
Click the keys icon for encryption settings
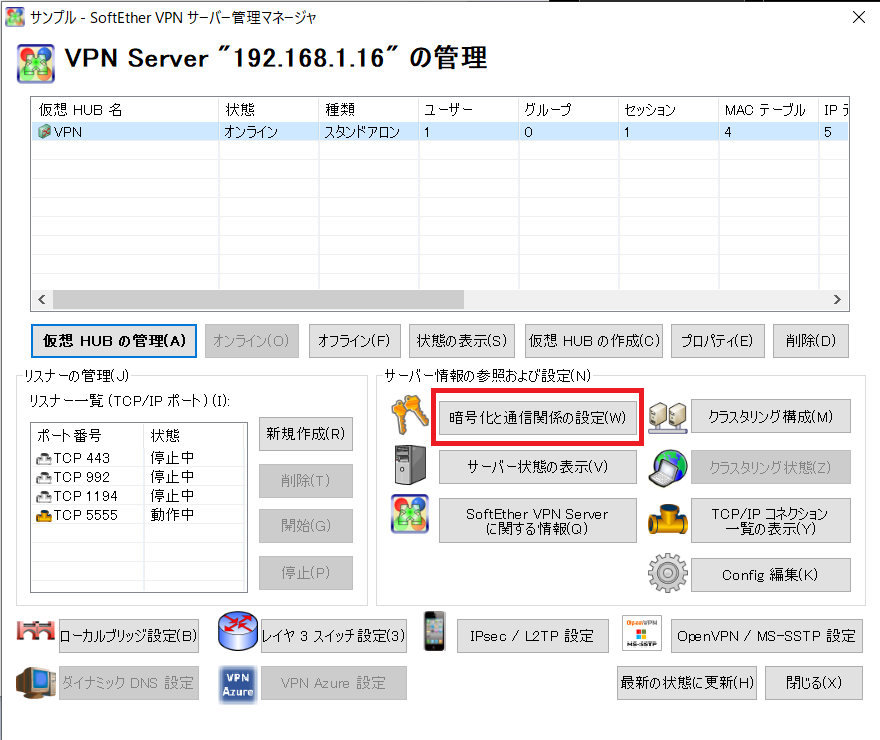coord(410,415)
